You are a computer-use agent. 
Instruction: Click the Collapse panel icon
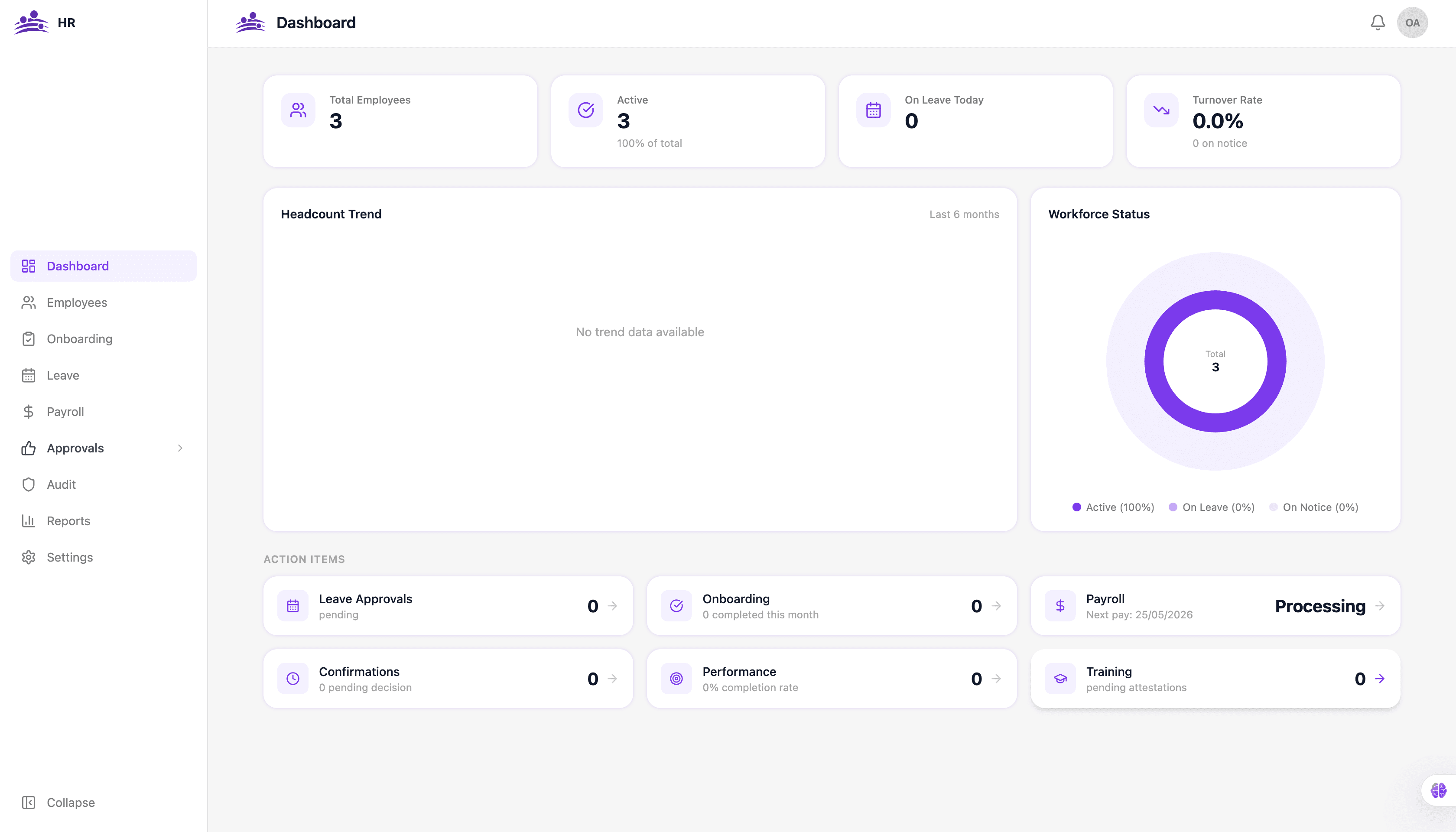[29, 802]
